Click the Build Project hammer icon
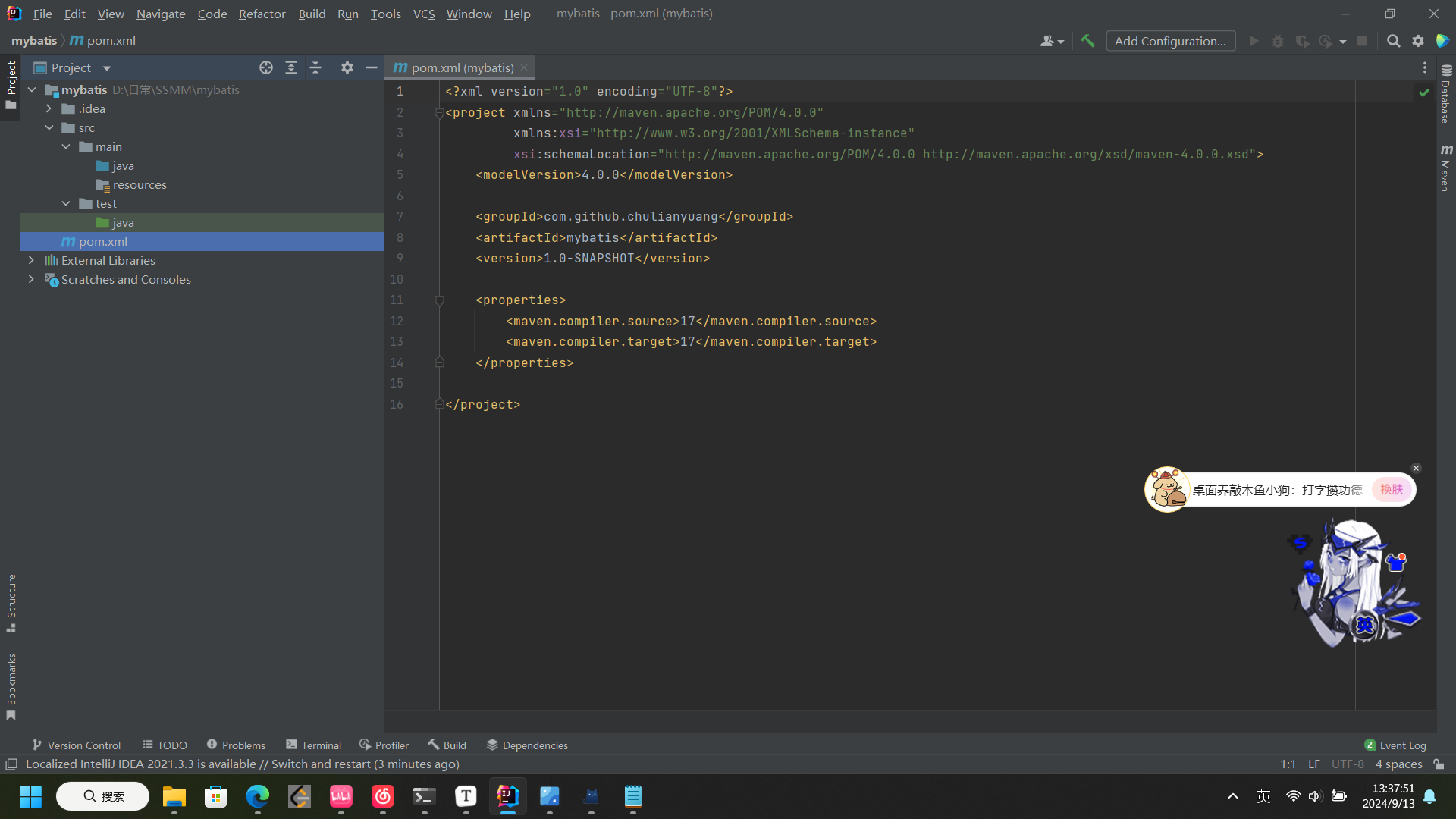 point(1087,41)
